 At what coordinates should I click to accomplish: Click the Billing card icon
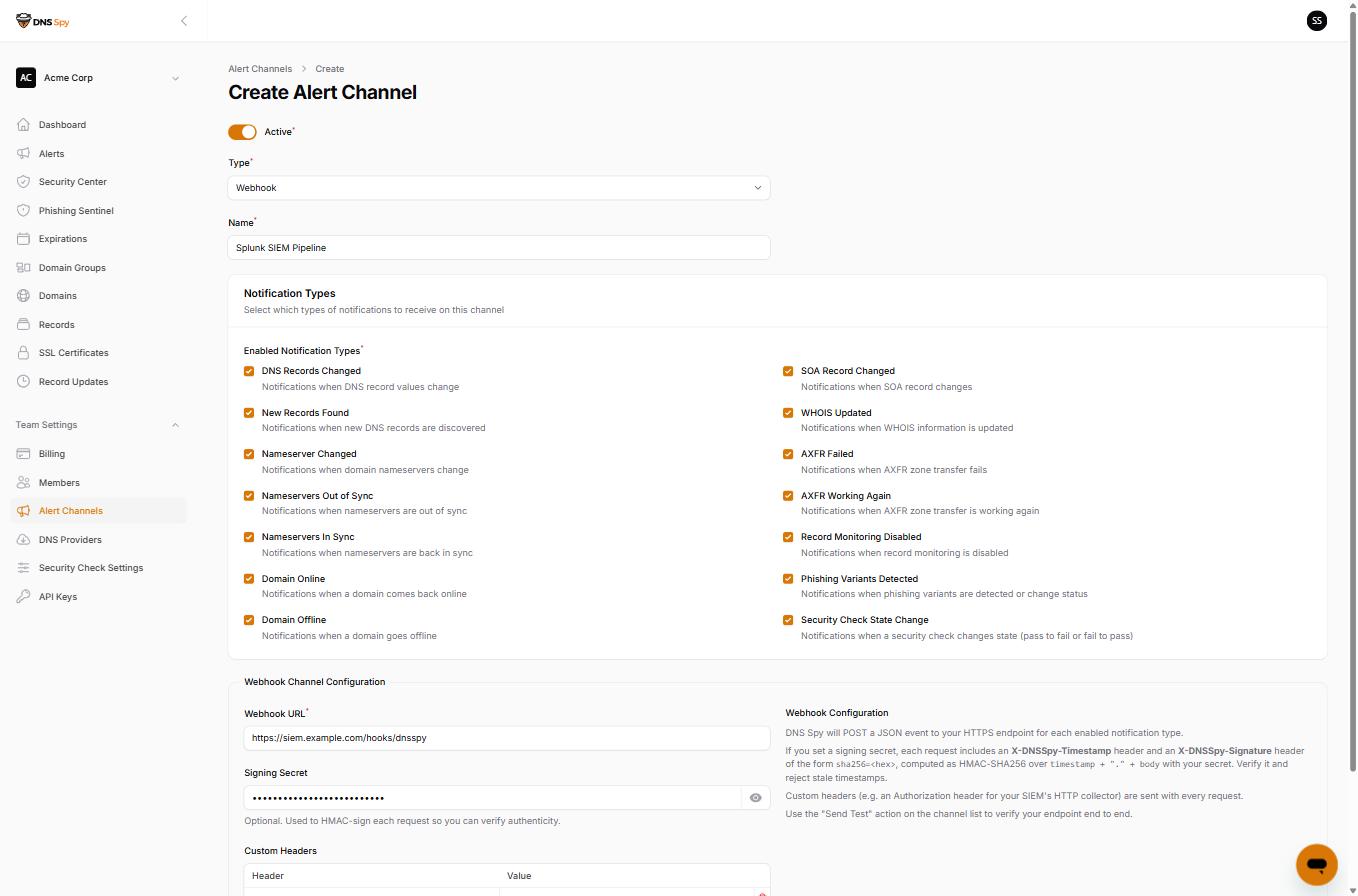click(24, 454)
